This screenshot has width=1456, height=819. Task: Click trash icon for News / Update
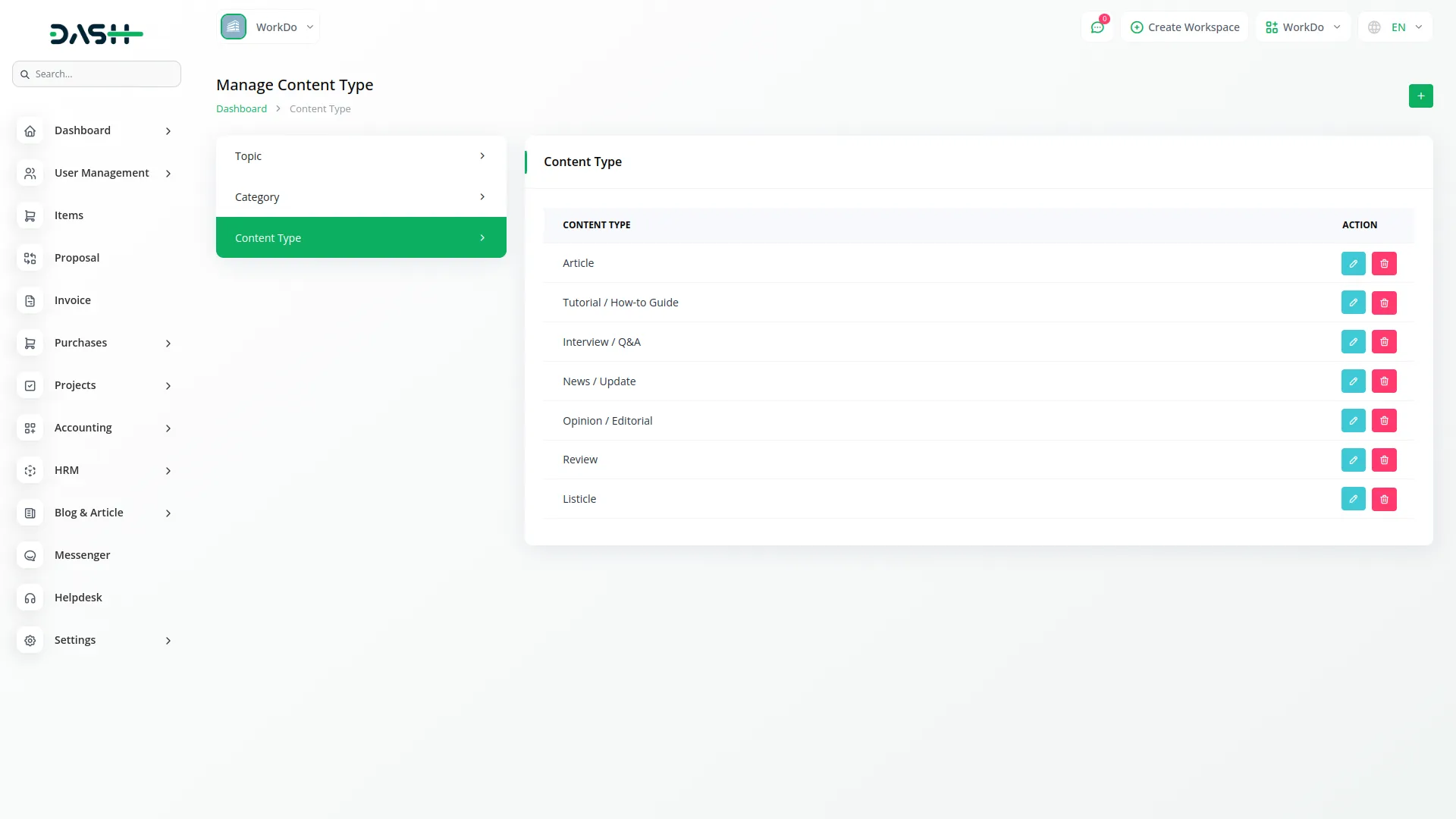pos(1384,381)
